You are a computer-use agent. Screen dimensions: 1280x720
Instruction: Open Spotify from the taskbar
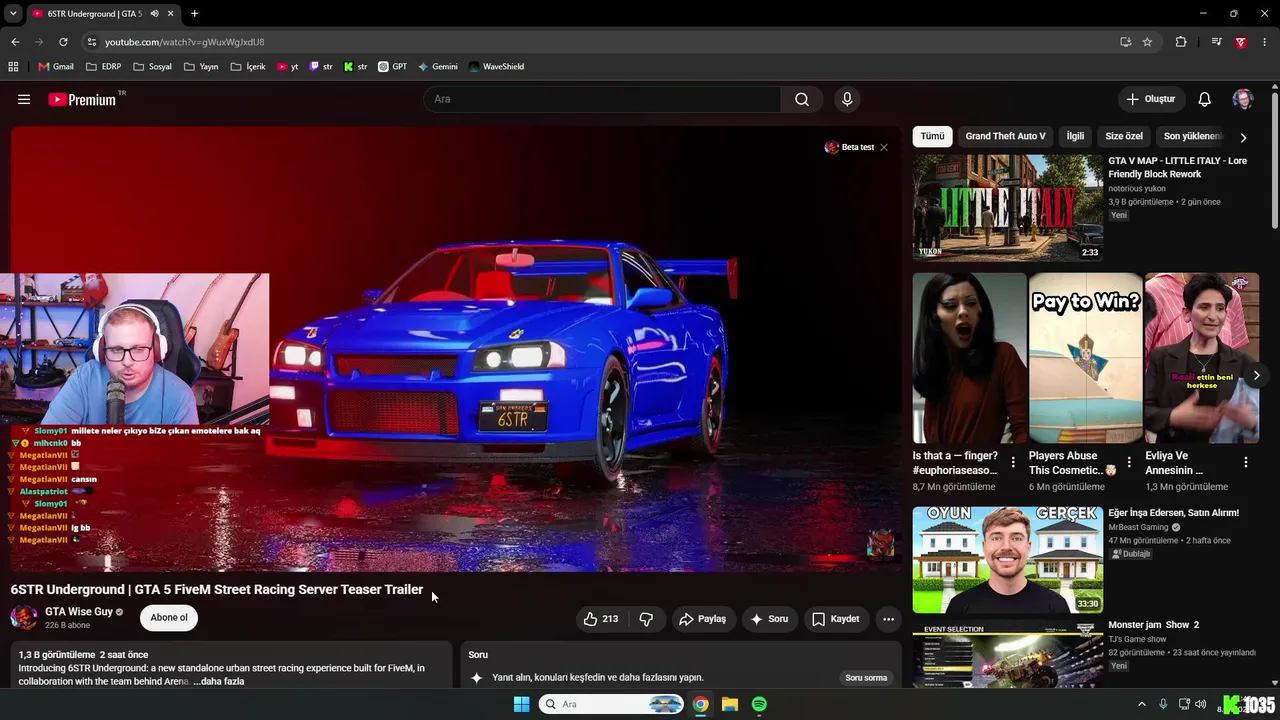(x=759, y=704)
